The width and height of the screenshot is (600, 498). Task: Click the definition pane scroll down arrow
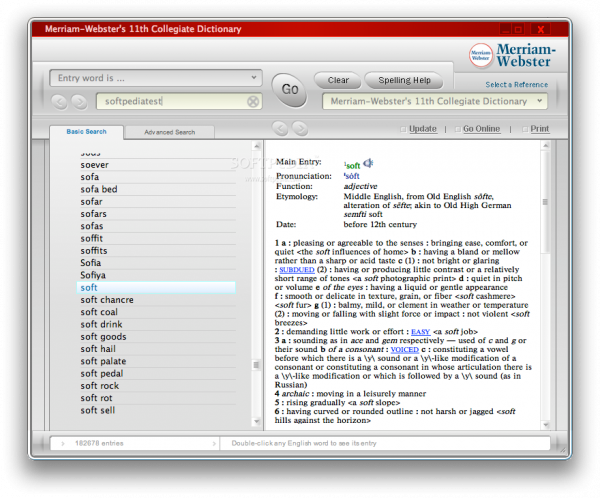point(546,425)
